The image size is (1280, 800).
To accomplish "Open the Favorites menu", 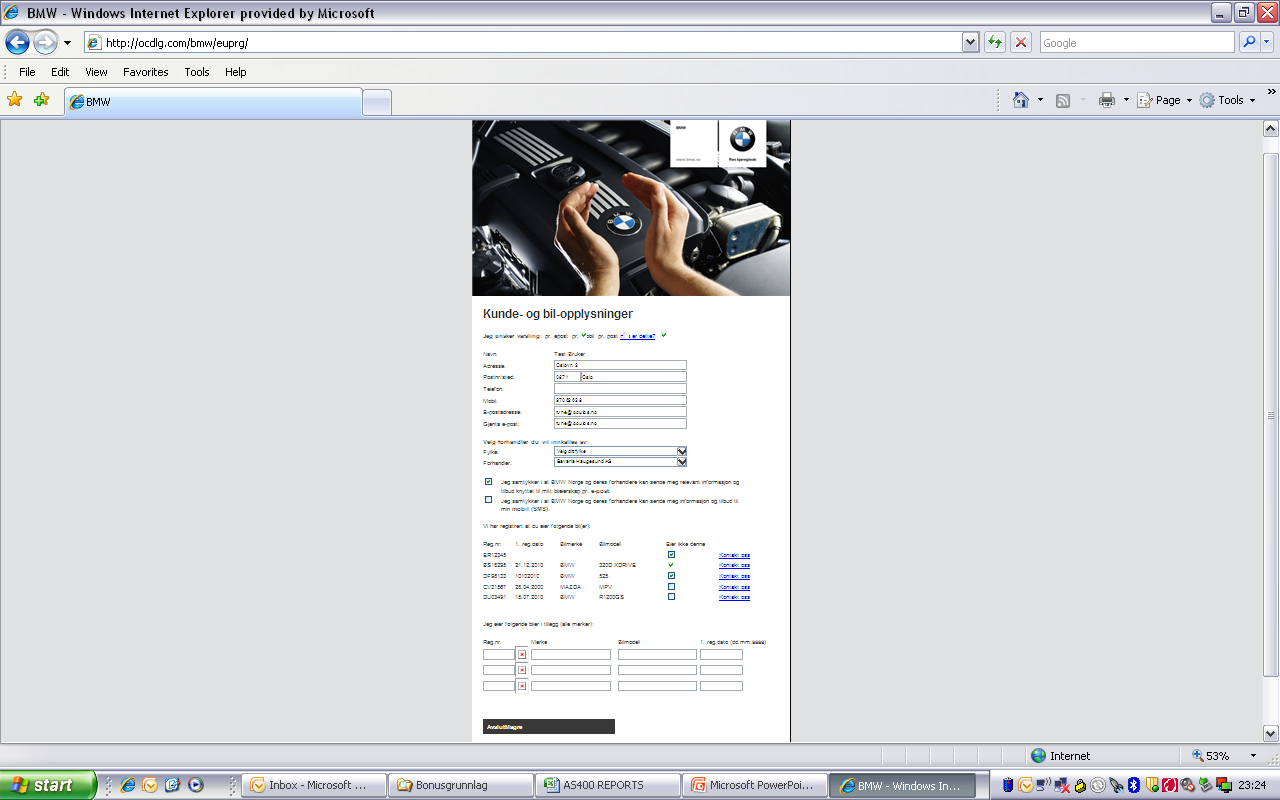I will [146, 72].
